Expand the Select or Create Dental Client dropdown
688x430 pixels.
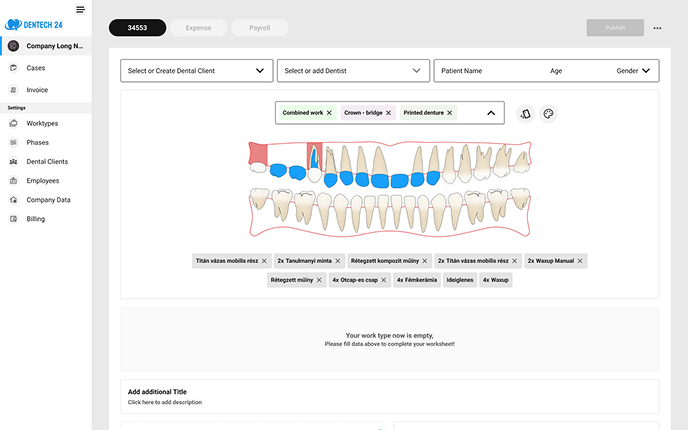(x=260, y=71)
